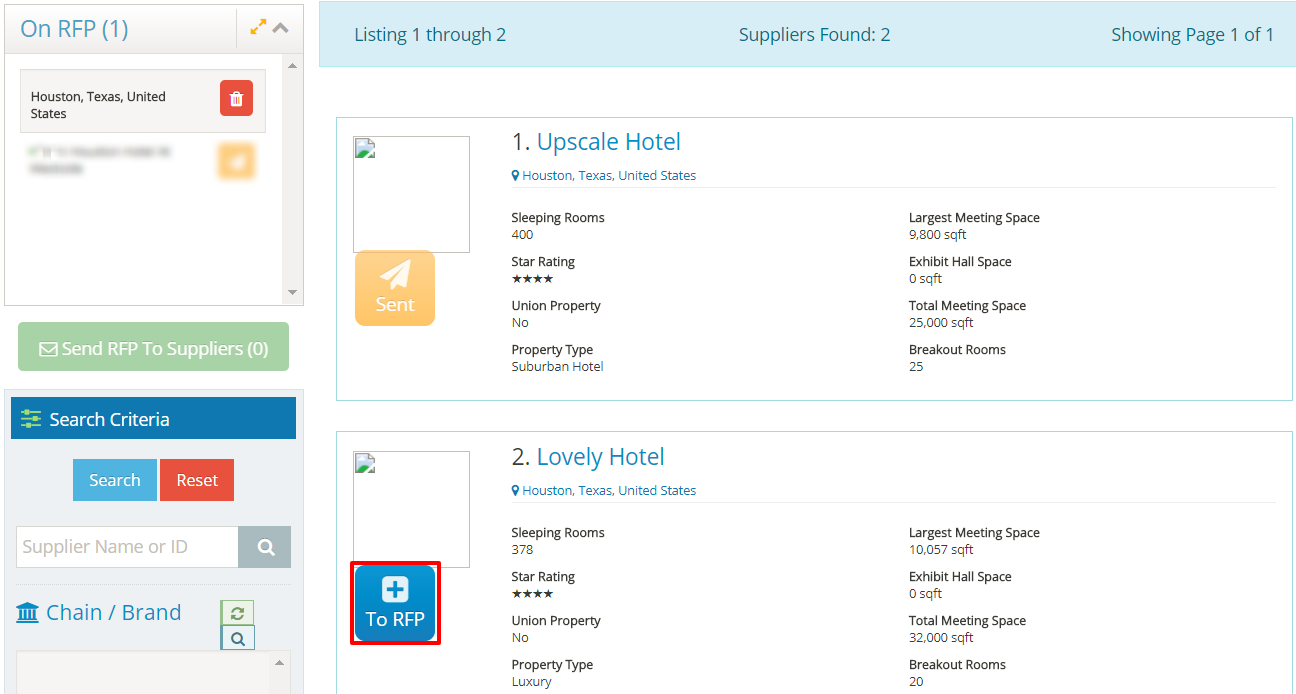1296x694 pixels.
Task: Reset the search criteria
Action: [197, 480]
